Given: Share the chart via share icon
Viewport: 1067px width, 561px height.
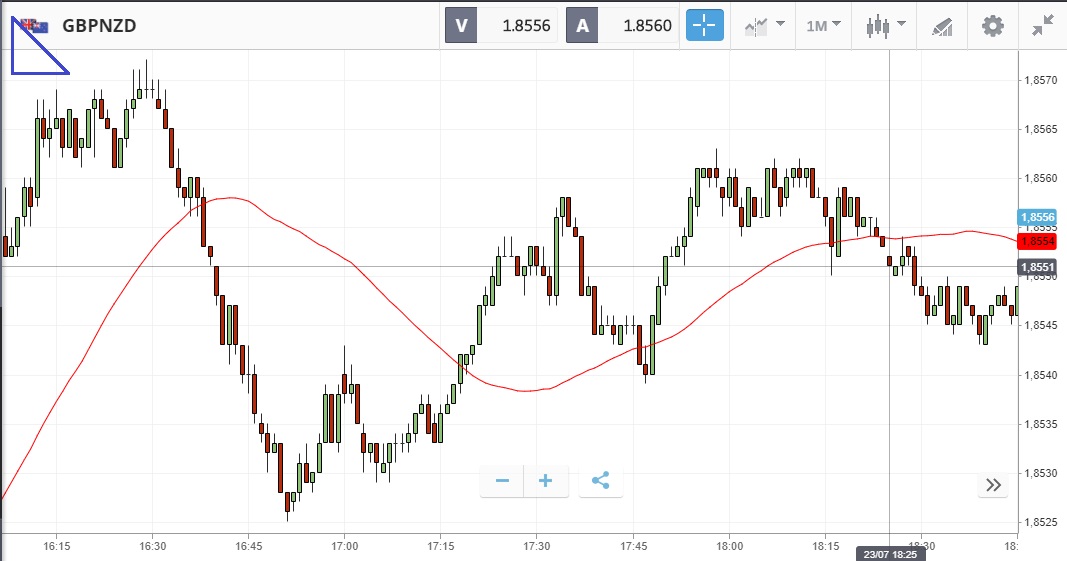Looking at the screenshot, I should click(x=600, y=481).
